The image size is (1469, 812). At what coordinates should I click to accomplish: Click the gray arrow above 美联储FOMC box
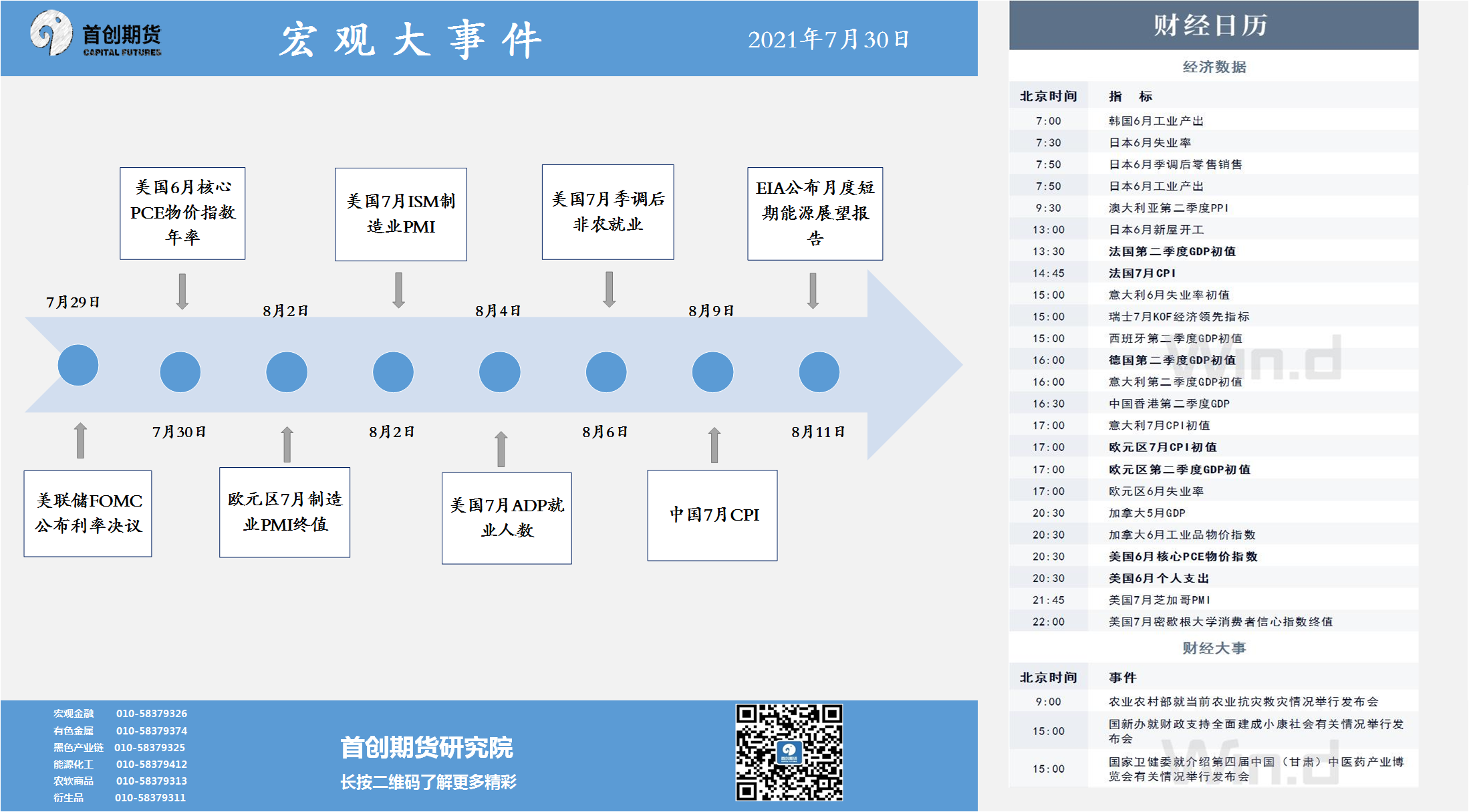(80, 440)
